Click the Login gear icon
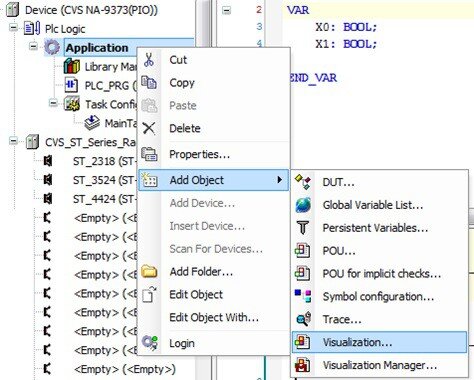Screen dimensions: 474x380 coord(149,343)
